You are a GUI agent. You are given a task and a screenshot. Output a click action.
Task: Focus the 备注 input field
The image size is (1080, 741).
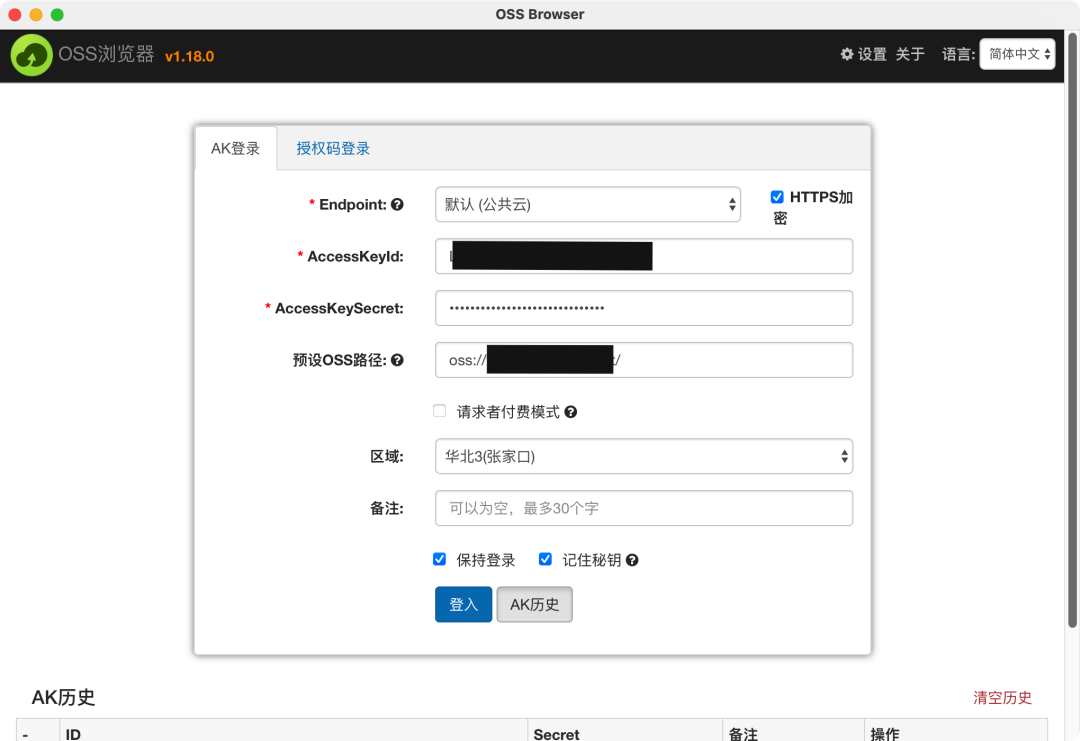coord(644,508)
